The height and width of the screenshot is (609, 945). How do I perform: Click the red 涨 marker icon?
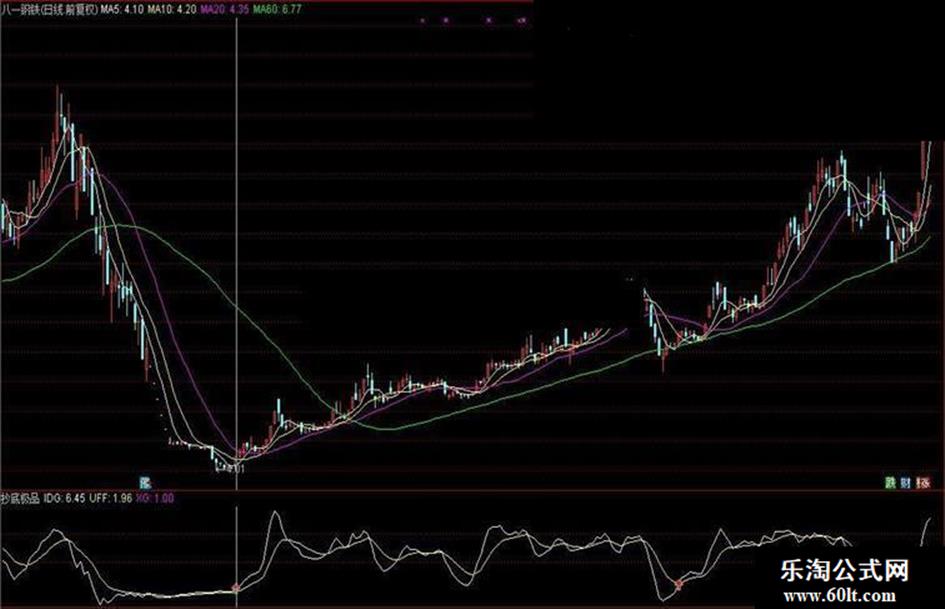(x=923, y=482)
